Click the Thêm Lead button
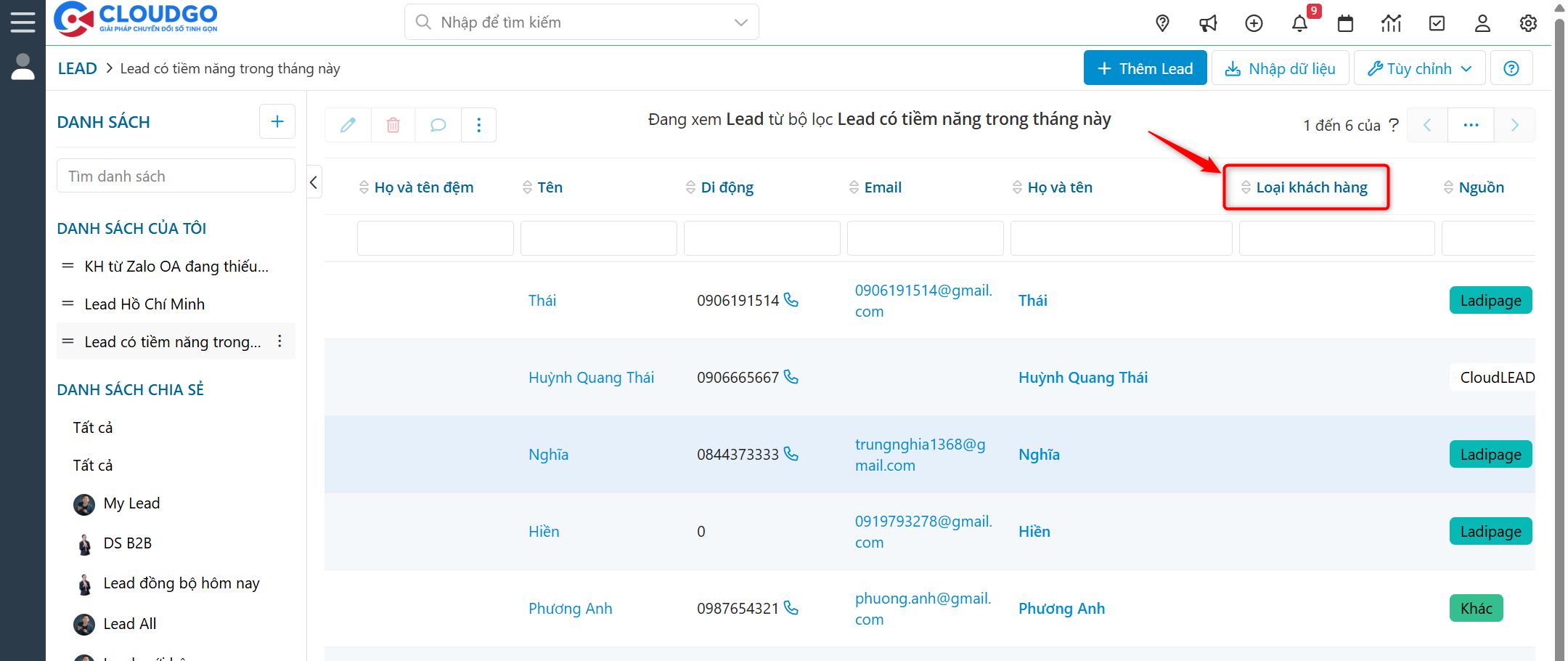 (x=1145, y=68)
